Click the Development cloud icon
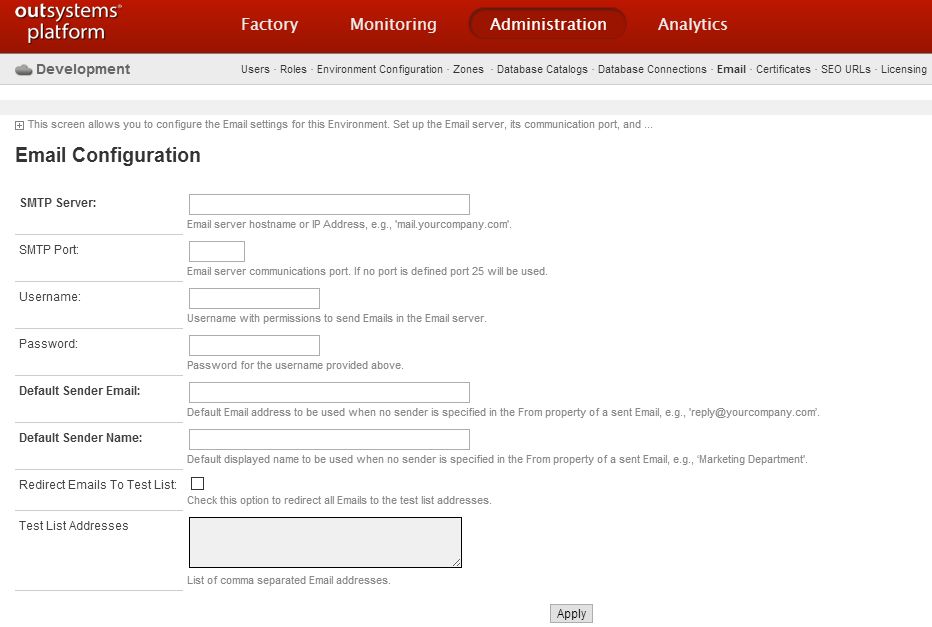932x627 pixels. 24,70
